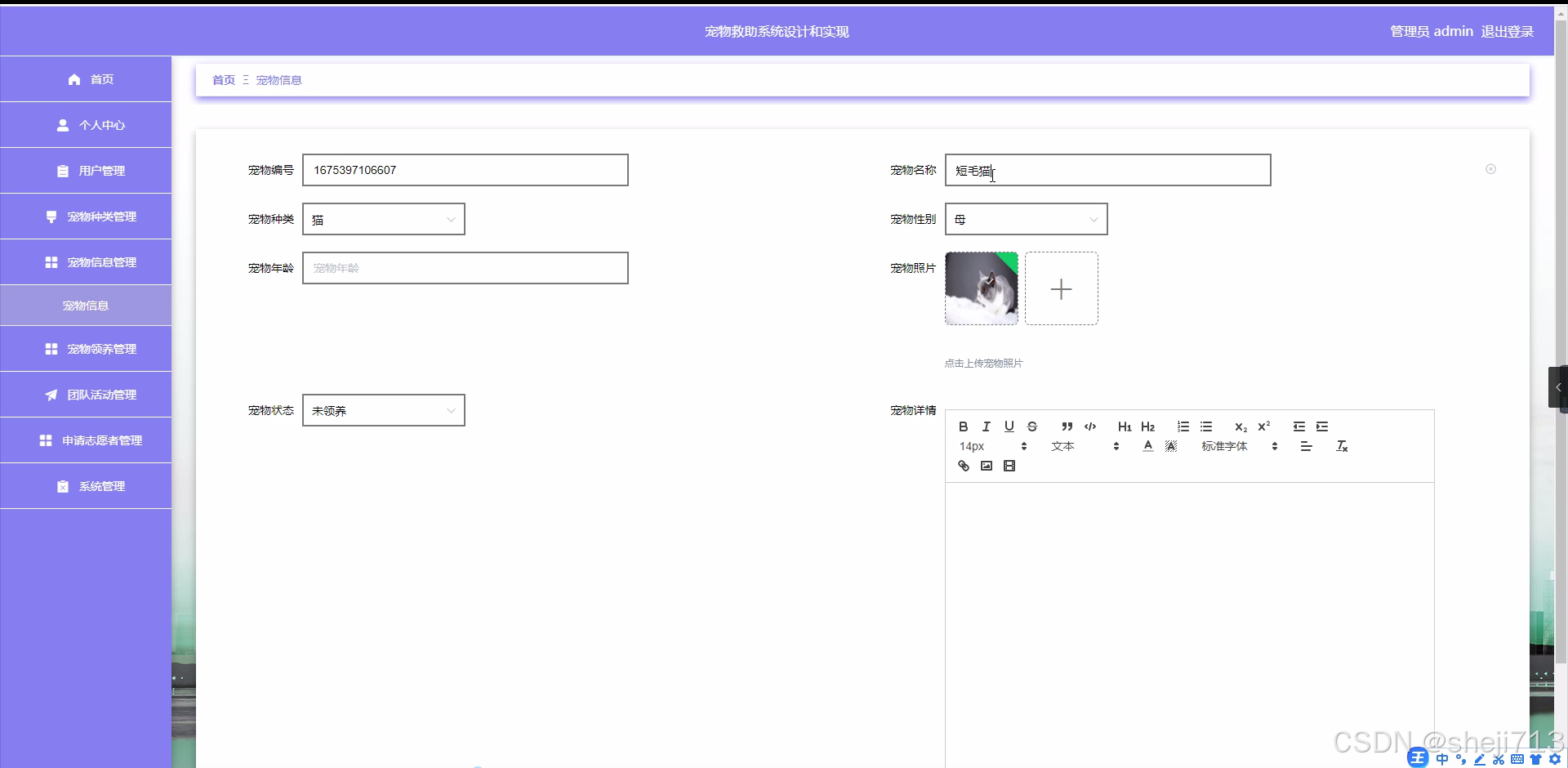1568x768 pixels.
Task: Apply underline formatting in the editor
Action: [1009, 426]
